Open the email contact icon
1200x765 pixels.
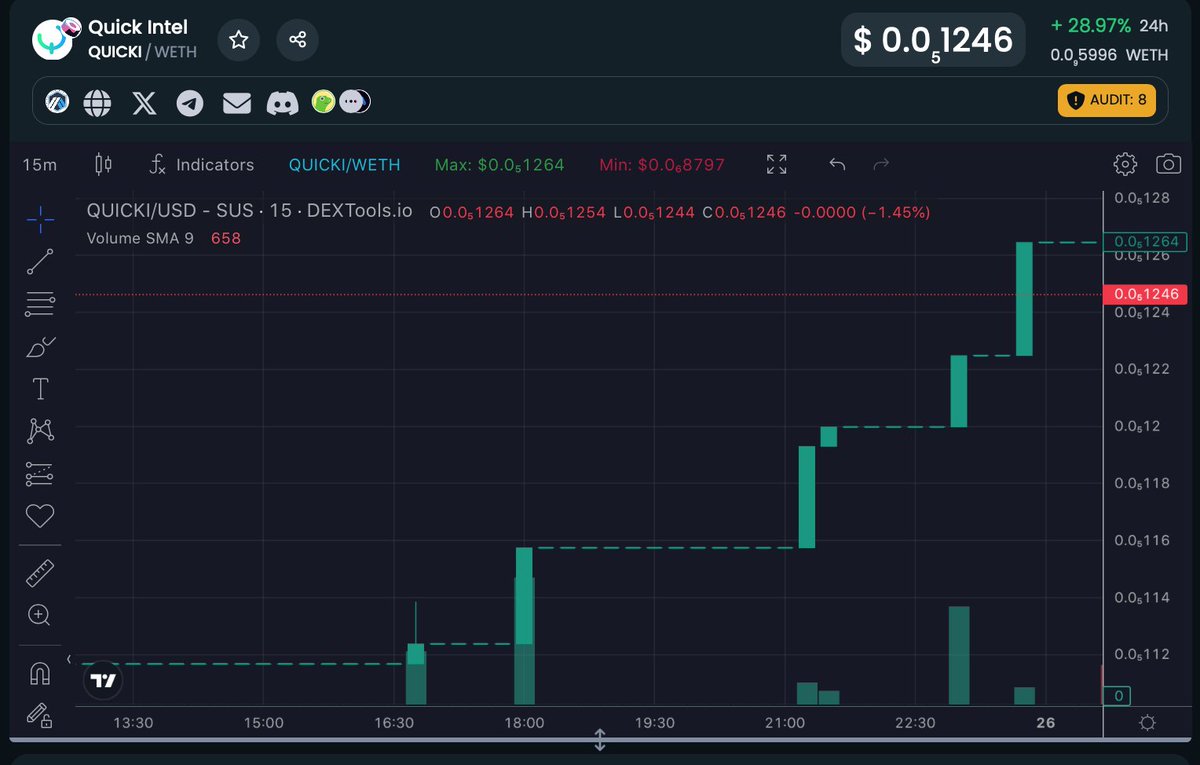236,102
